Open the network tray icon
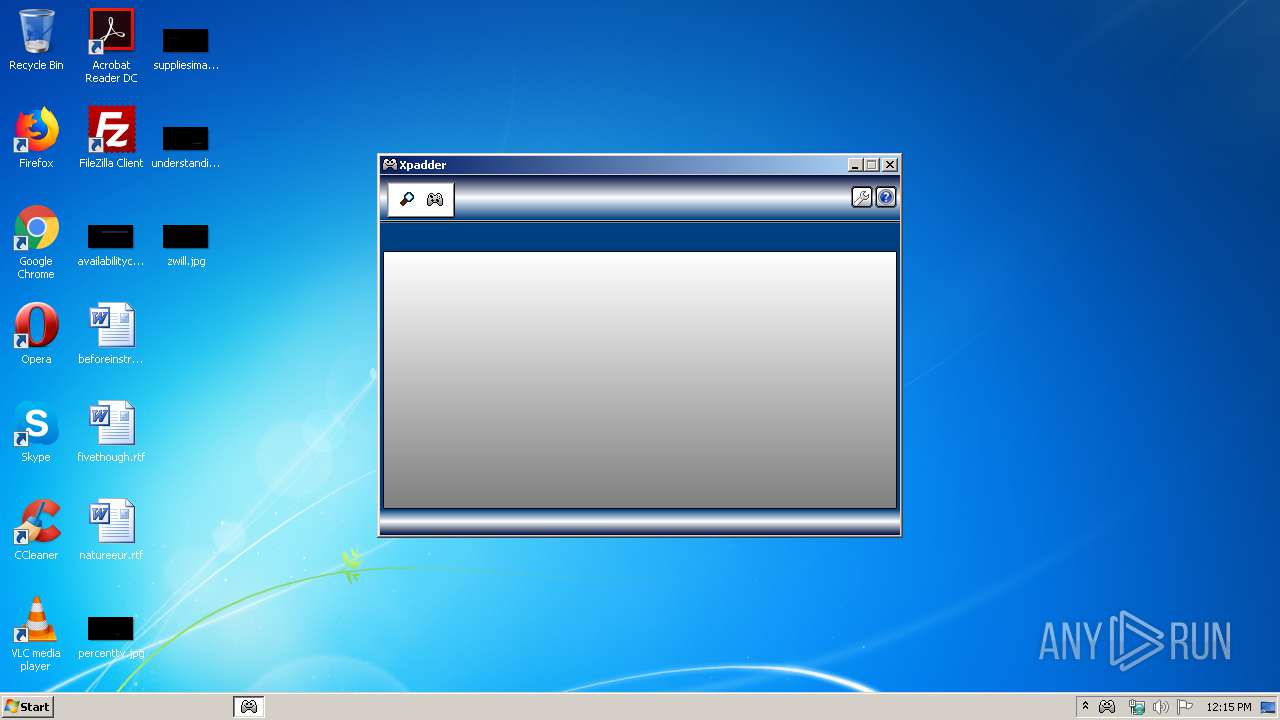The width and height of the screenshot is (1280, 720). (1136, 706)
